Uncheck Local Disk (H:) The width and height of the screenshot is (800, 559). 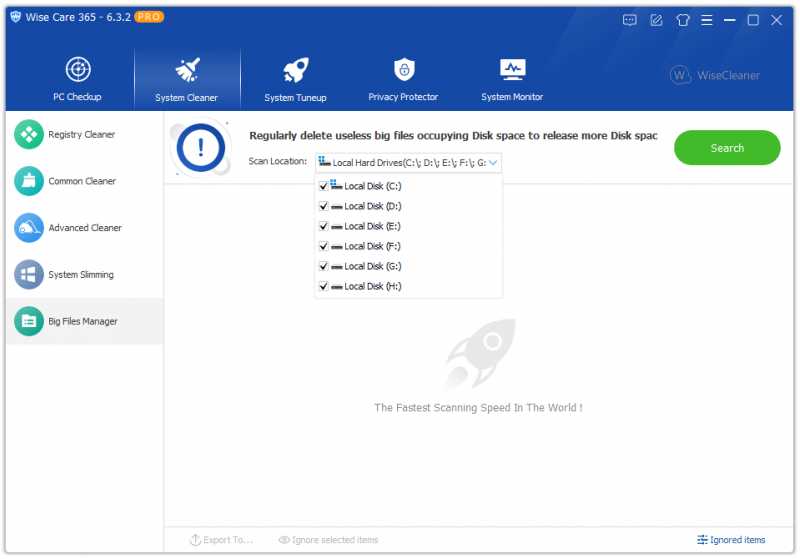323,286
